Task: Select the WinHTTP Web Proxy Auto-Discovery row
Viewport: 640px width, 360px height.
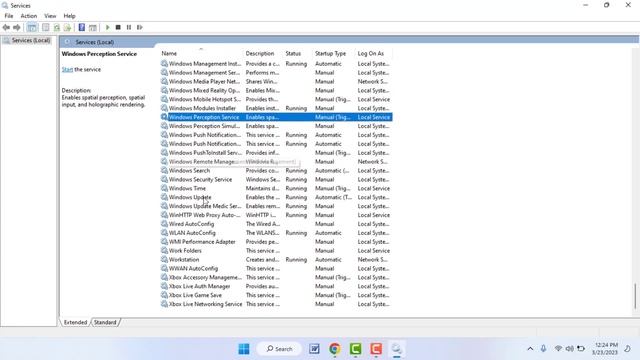Action: point(276,215)
